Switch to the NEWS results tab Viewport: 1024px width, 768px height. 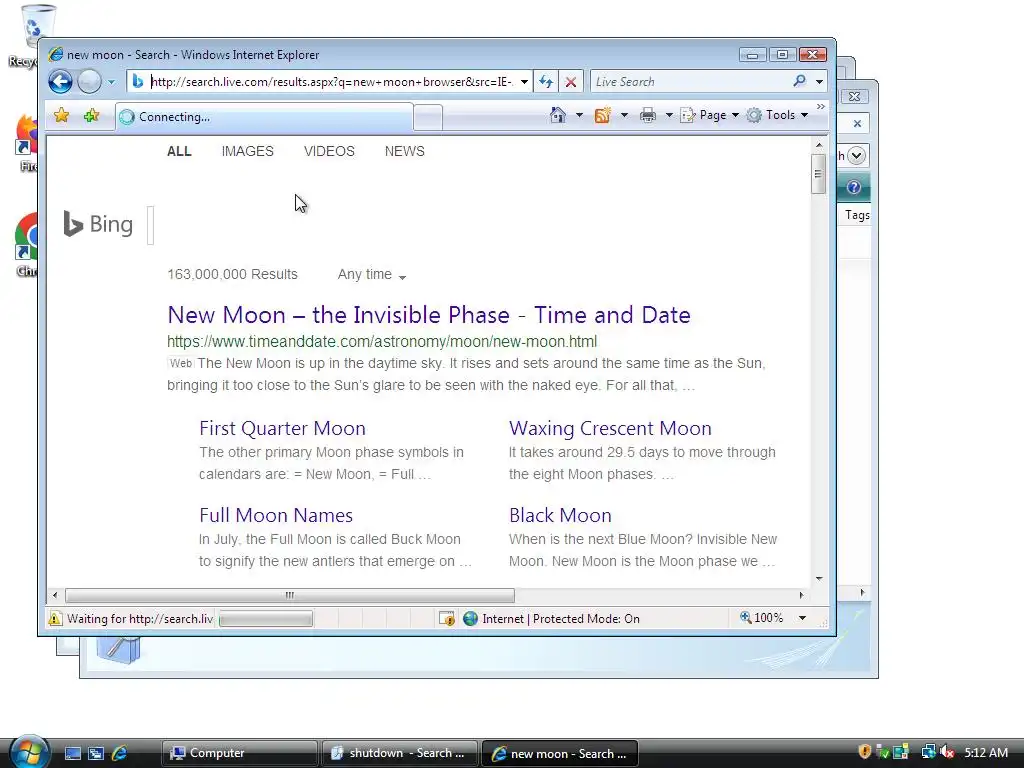click(x=404, y=152)
